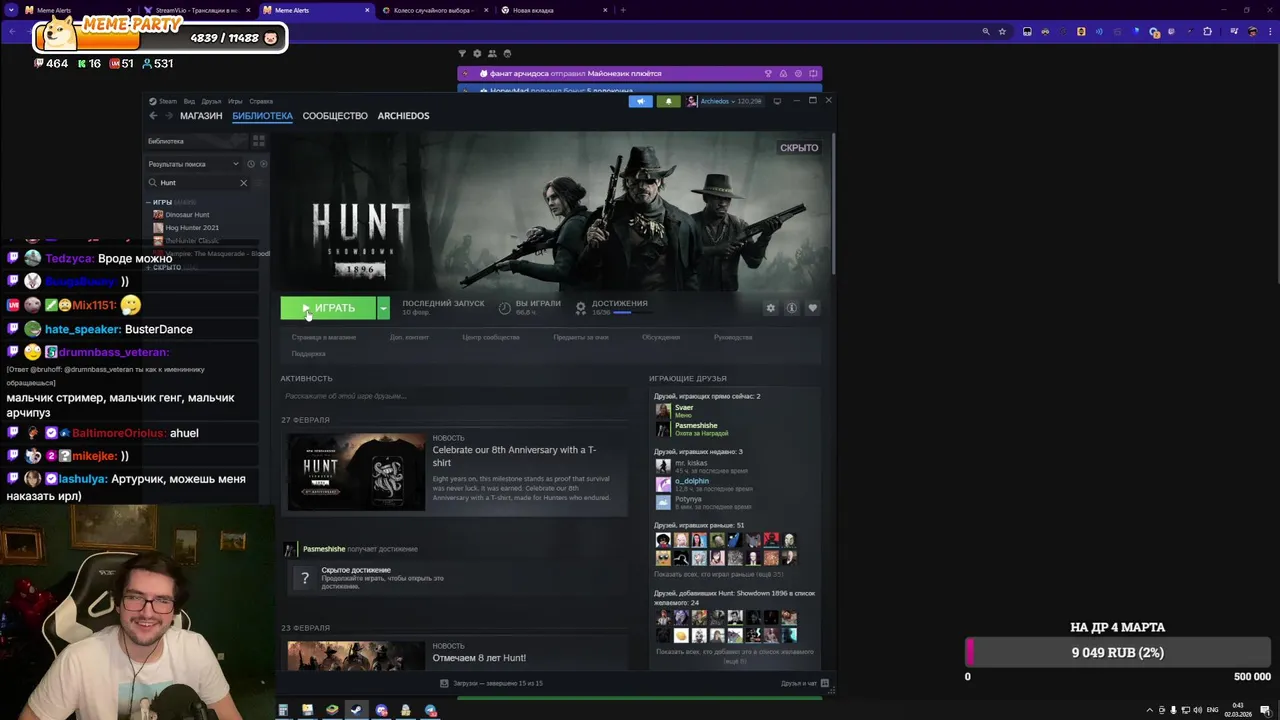Open the Справка menu
1280x720 pixels.
261,101
